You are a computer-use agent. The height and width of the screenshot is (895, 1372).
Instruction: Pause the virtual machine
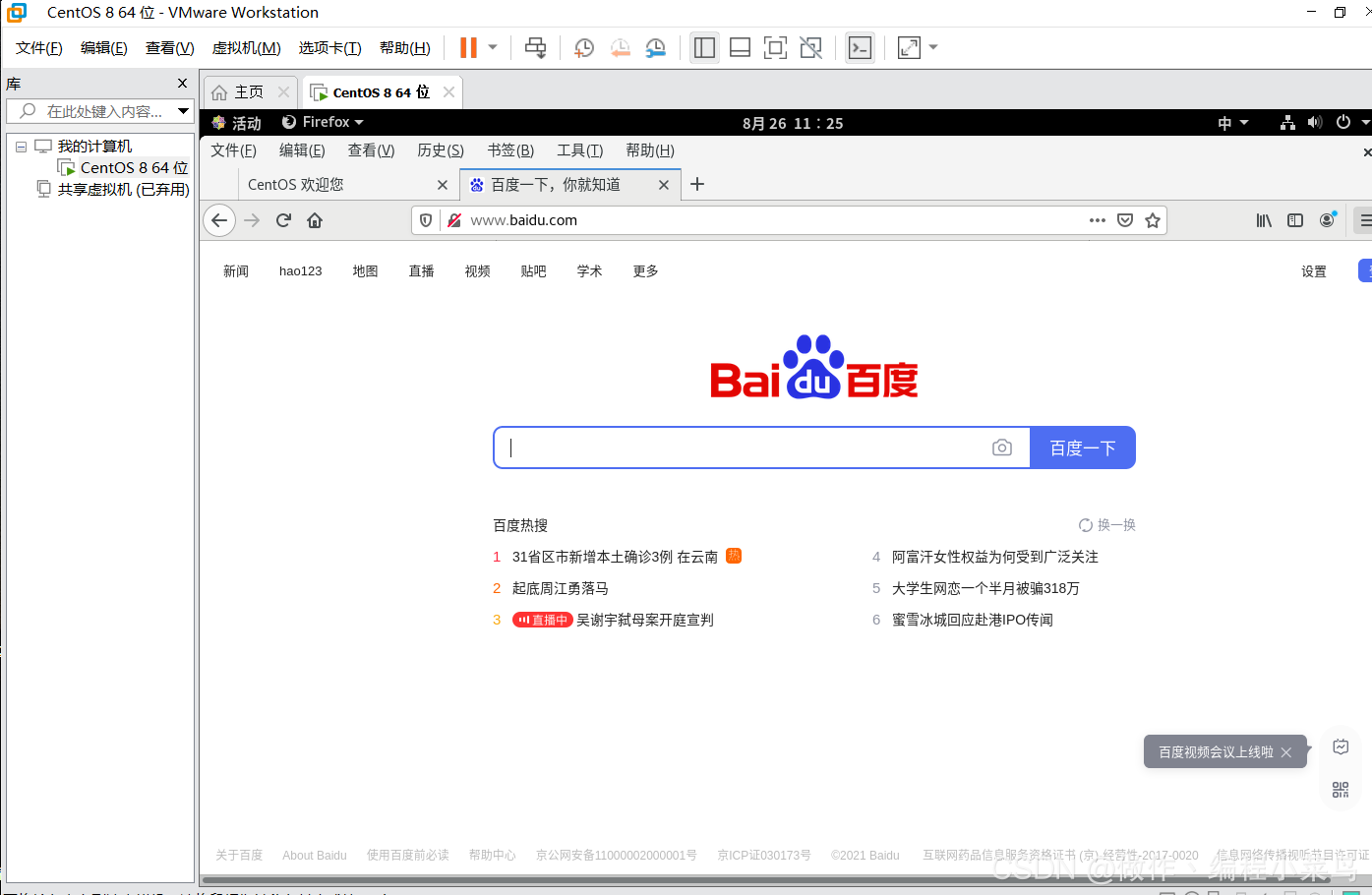(x=468, y=47)
